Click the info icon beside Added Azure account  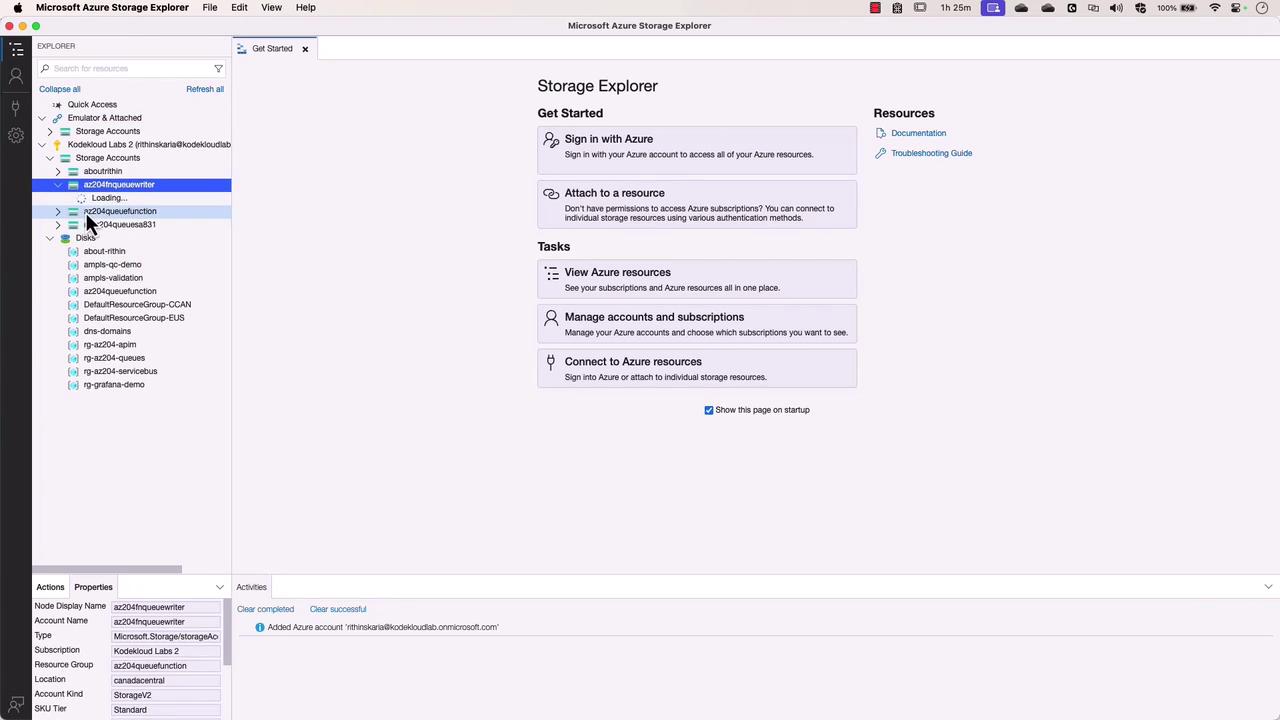pos(259,628)
